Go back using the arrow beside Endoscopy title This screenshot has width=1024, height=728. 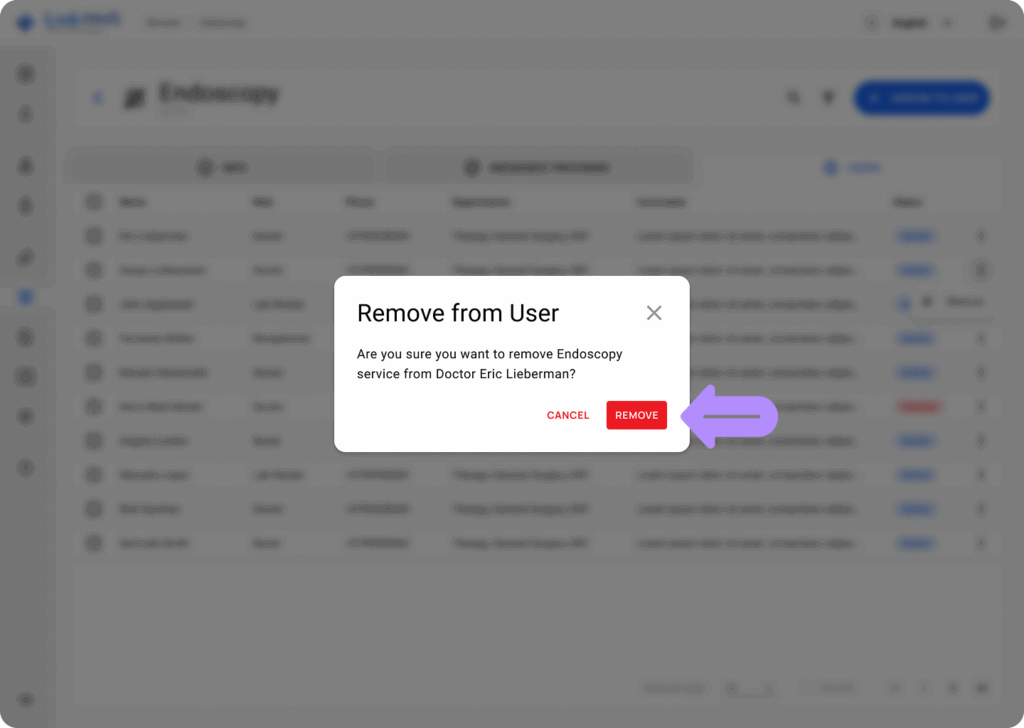[97, 97]
